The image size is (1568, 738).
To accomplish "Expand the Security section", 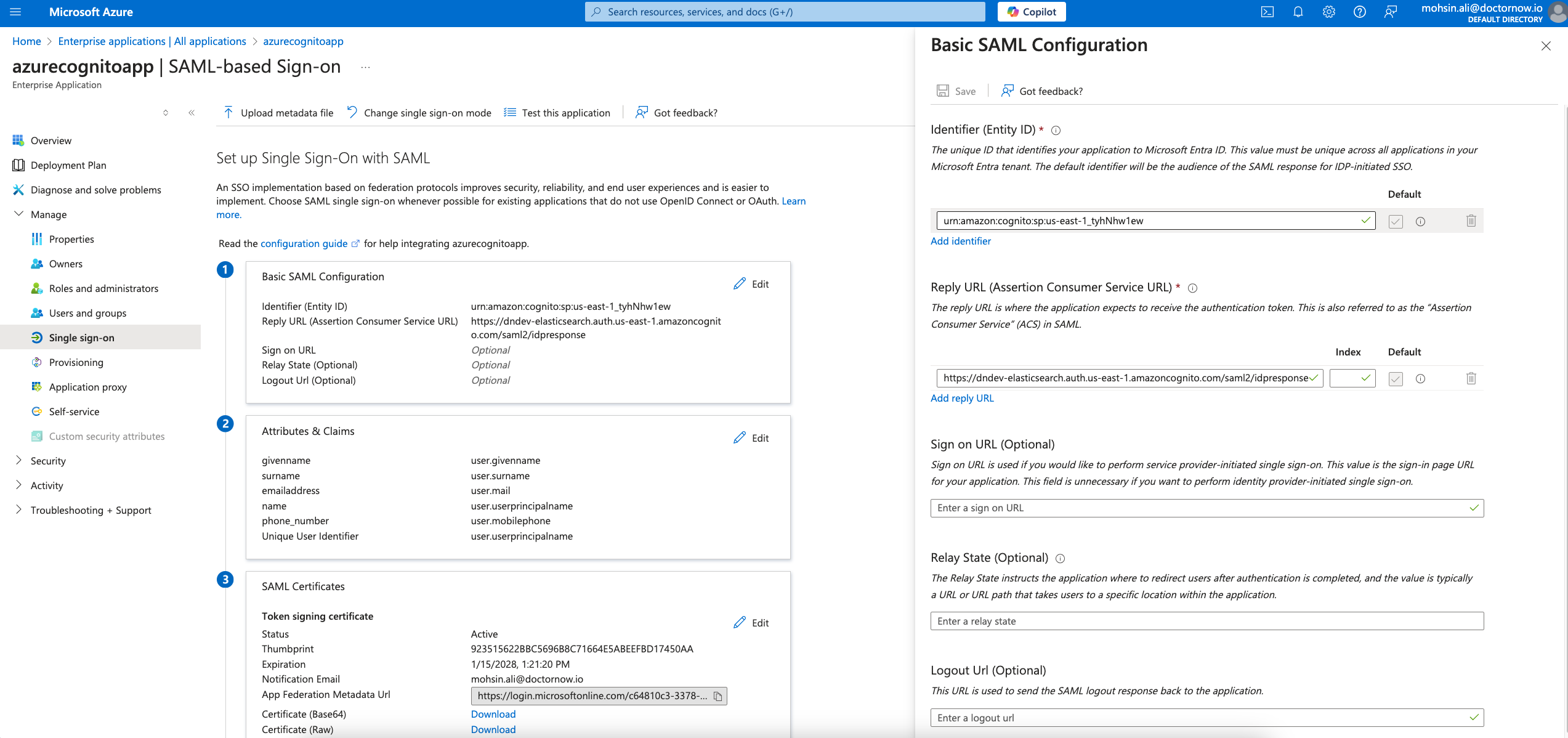I will coord(19,461).
